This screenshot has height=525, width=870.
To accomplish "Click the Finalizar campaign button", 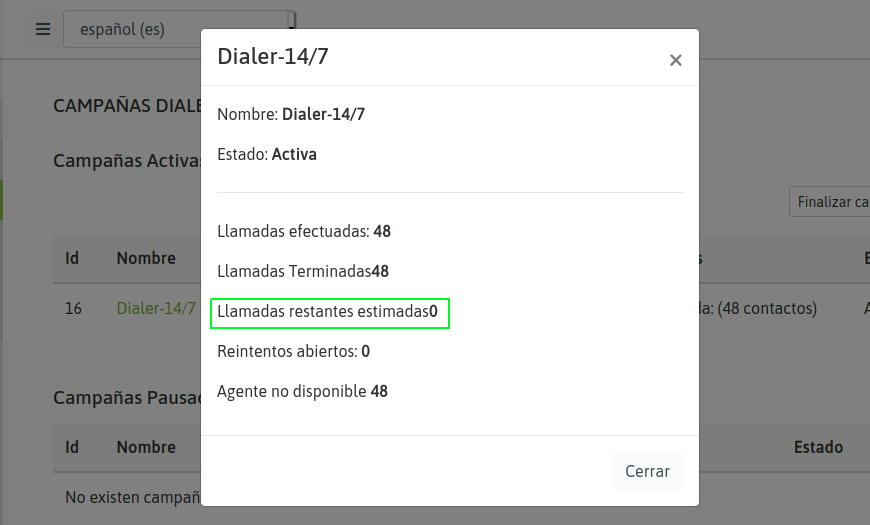I will point(832,202).
